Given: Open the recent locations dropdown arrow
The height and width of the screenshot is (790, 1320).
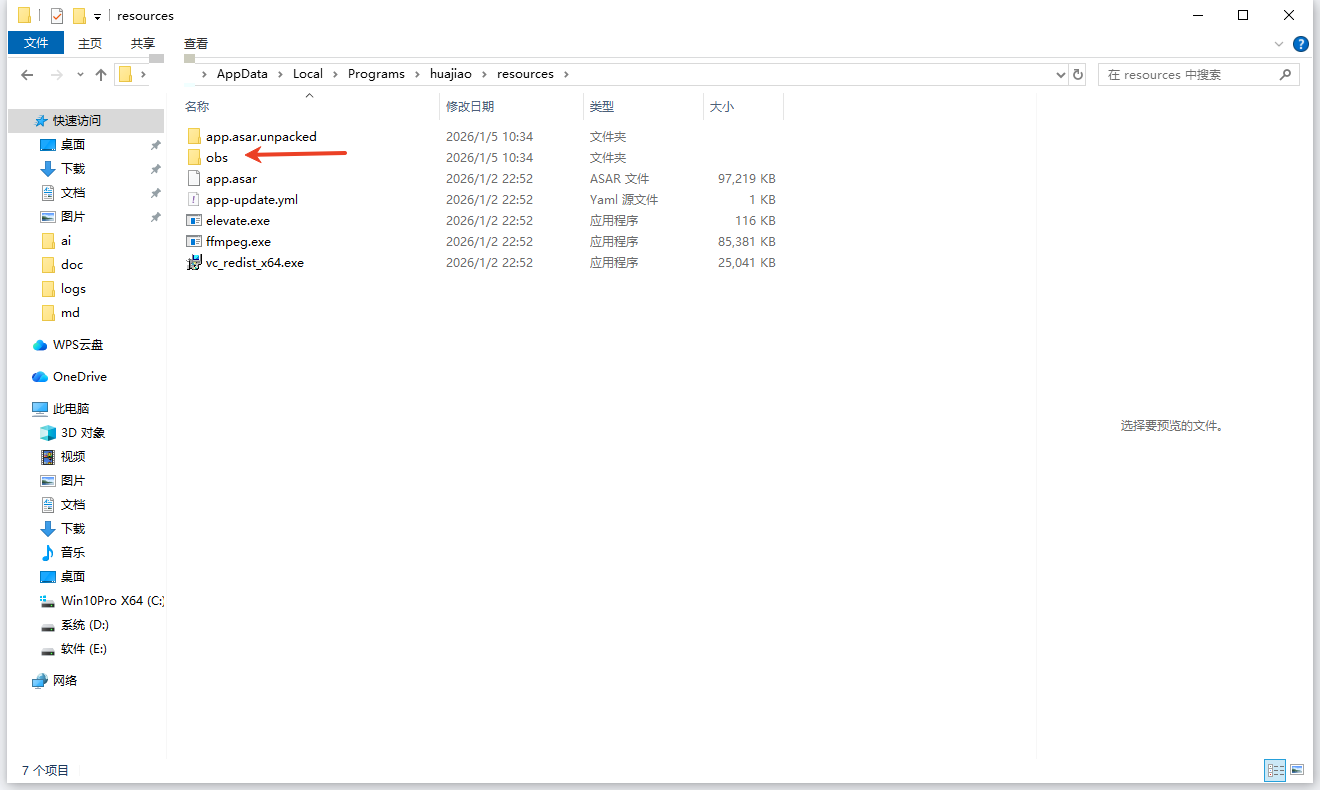Looking at the screenshot, I should tap(80, 75).
